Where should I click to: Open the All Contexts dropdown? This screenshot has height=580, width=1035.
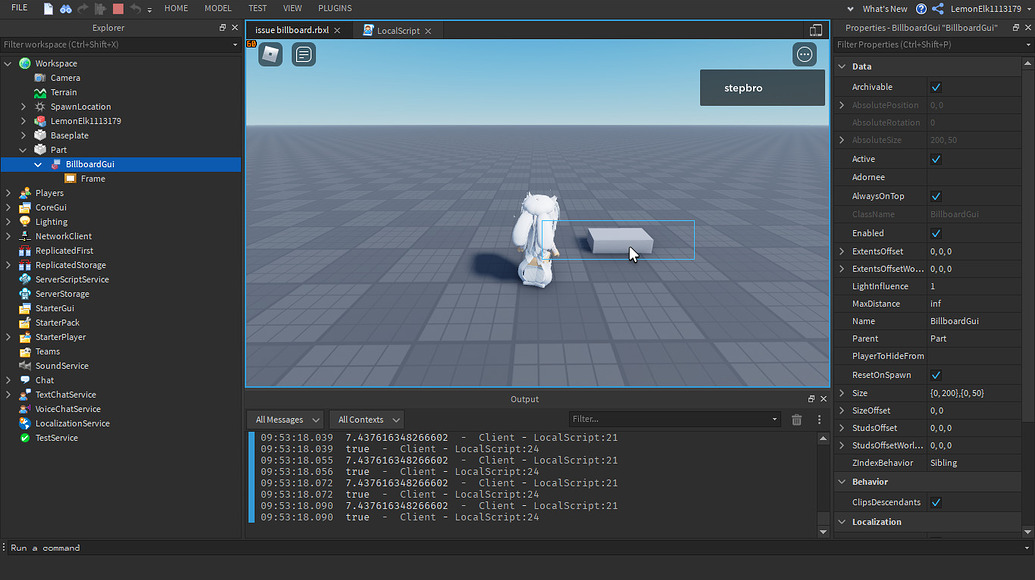[x=367, y=420]
